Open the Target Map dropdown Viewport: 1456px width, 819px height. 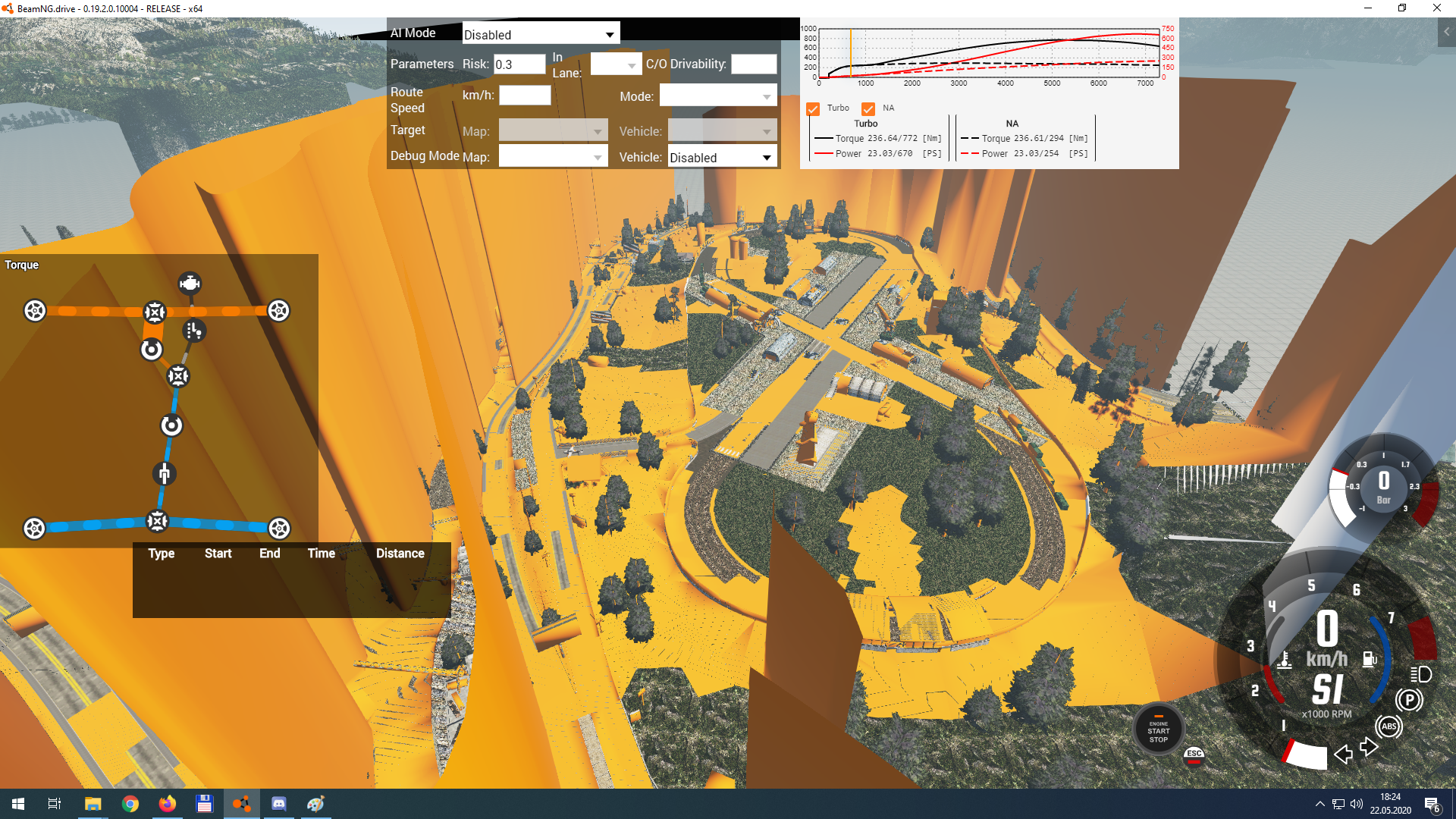click(553, 131)
